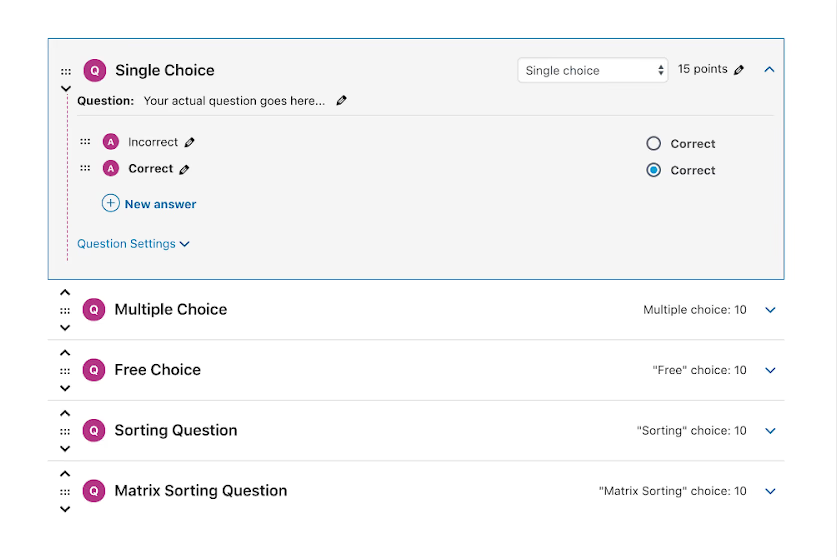
Task: Mark the Incorrect answer as correct
Action: pos(653,143)
